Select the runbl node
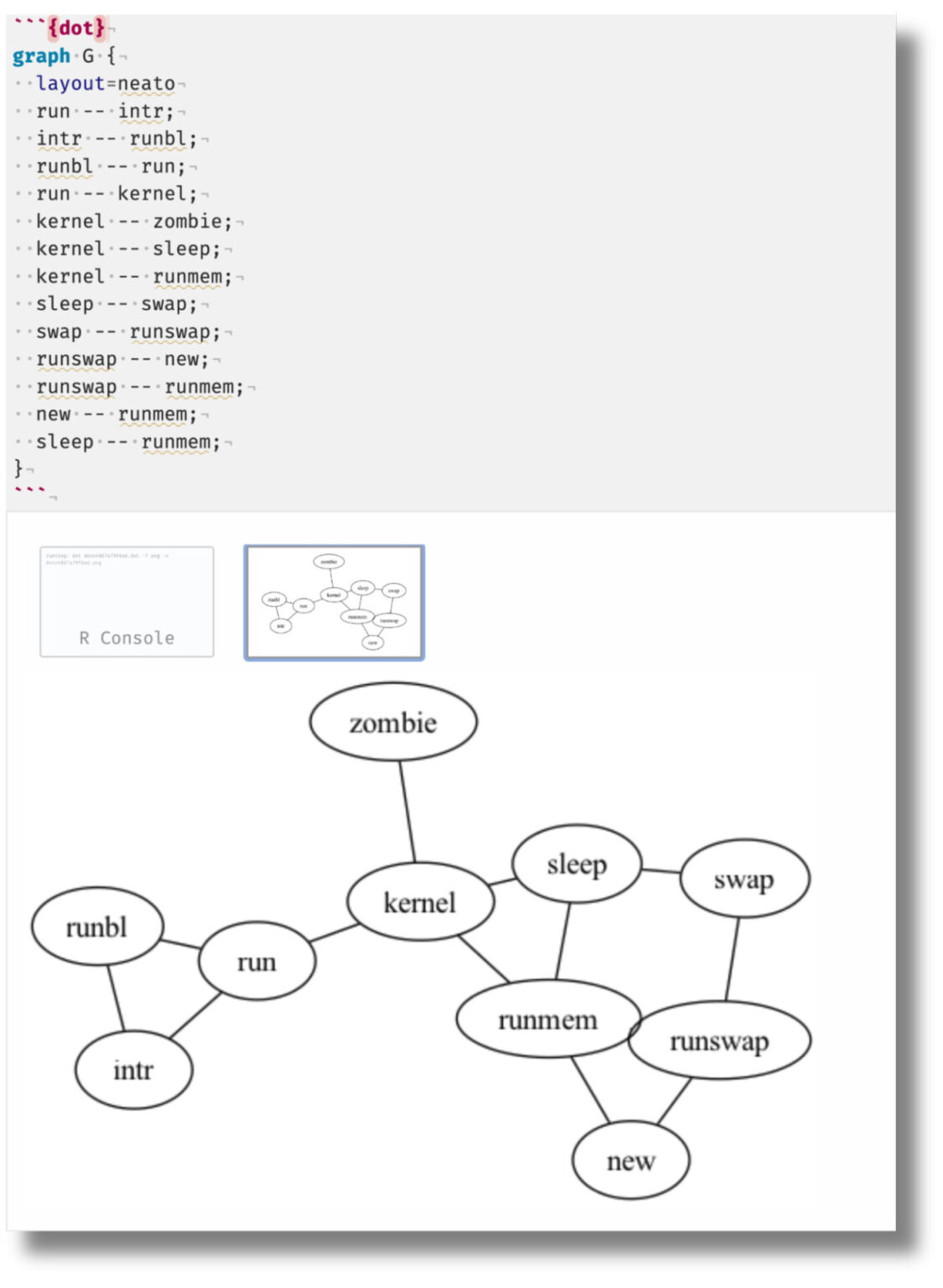The image size is (943, 1288). [96, 927]
